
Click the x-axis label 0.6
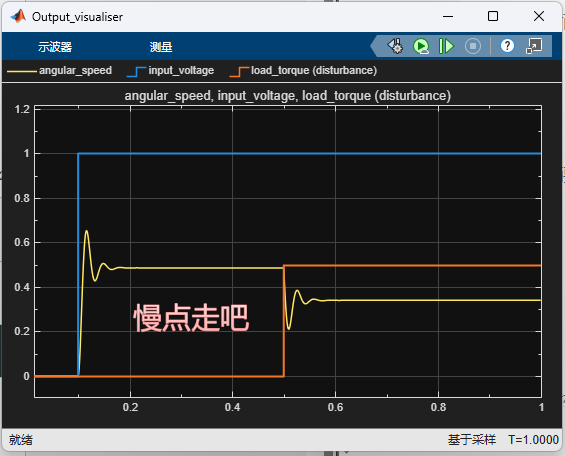pos(335,407)
